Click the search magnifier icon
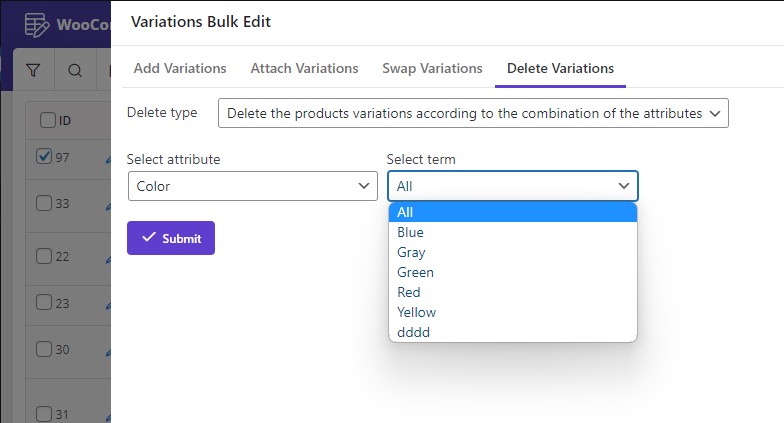Viewport: 784px width, 423px height. pyautogui.click(x=75, y=70)
